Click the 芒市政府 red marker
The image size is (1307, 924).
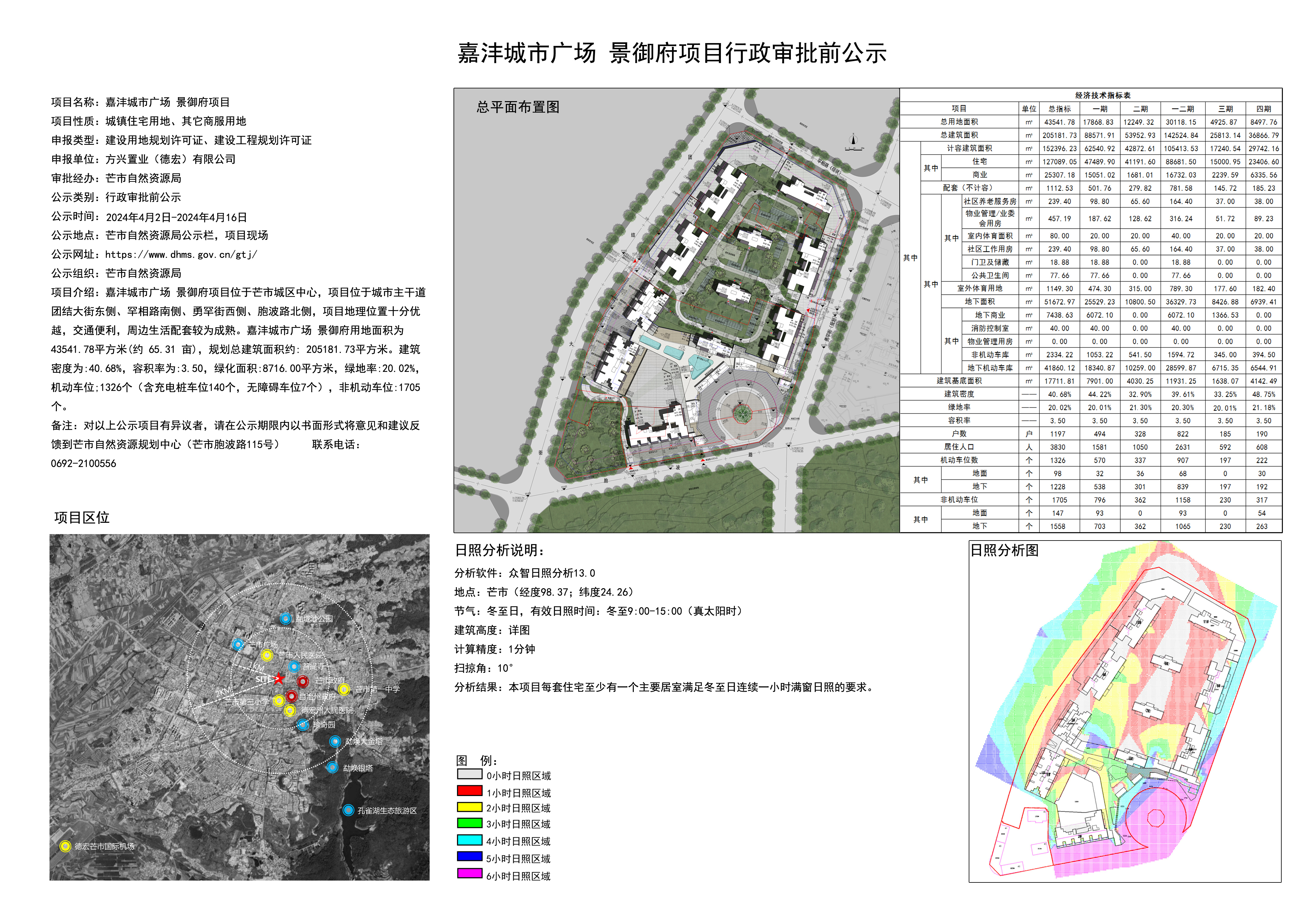(303, 681)
